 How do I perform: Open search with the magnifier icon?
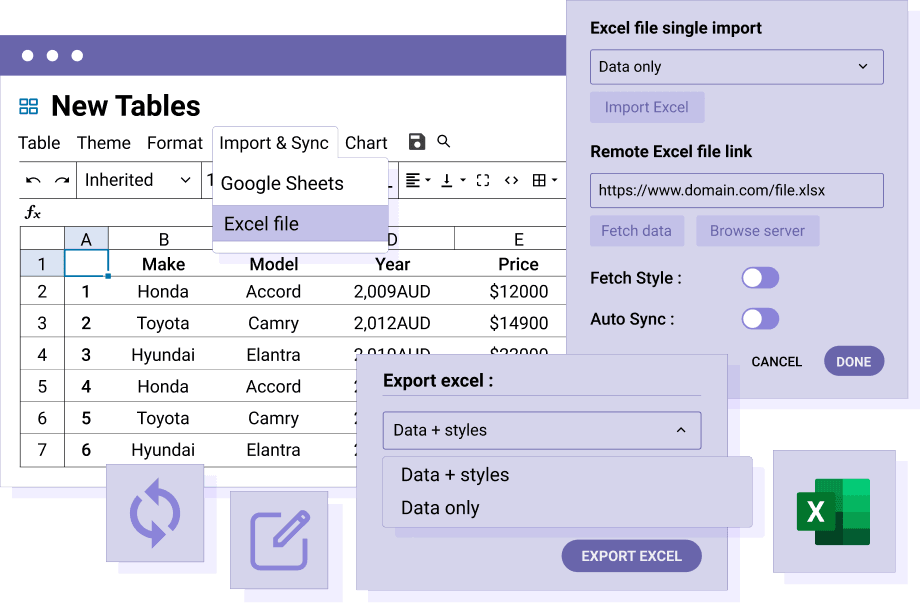click(443, 142)
